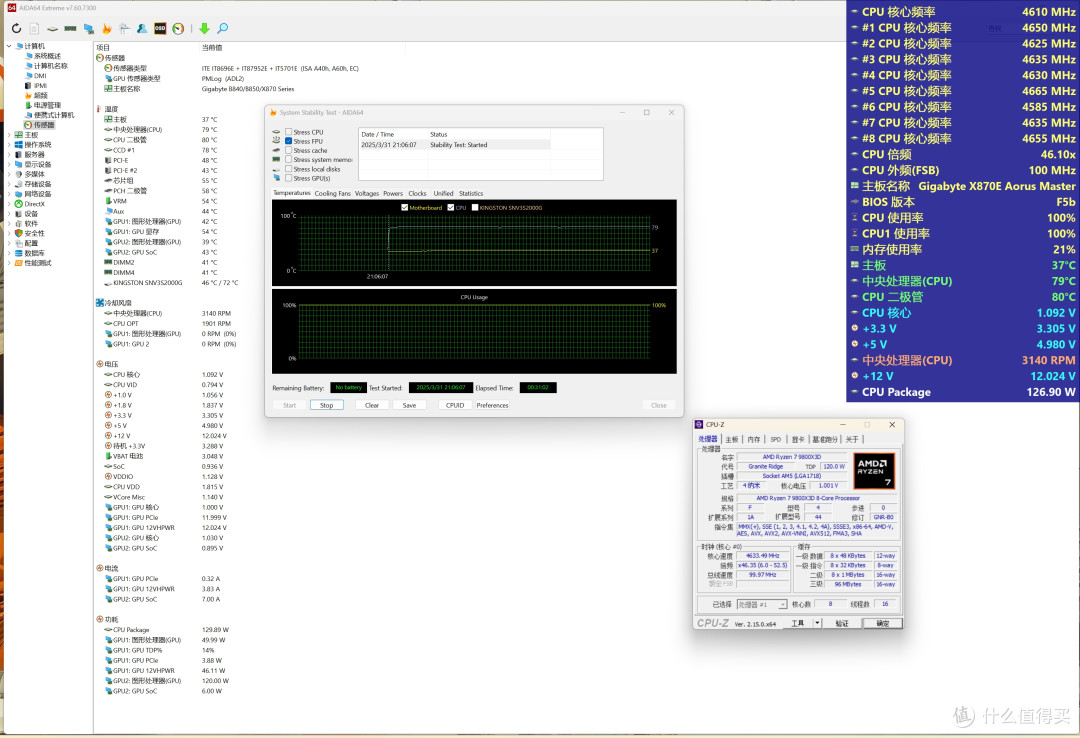The image size is (1080, 738).
Task: Expand the 主板 tree node
Action: (x=9, y=135)
